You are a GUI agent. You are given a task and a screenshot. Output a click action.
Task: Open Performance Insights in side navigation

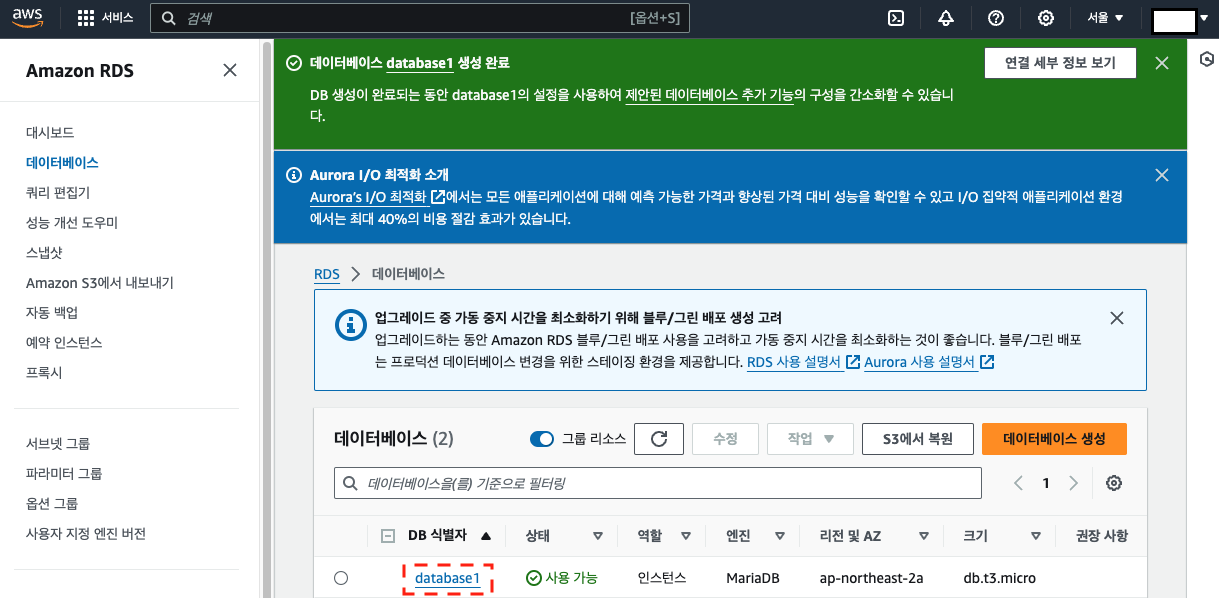pyautogui.click(x=72, y=222)
